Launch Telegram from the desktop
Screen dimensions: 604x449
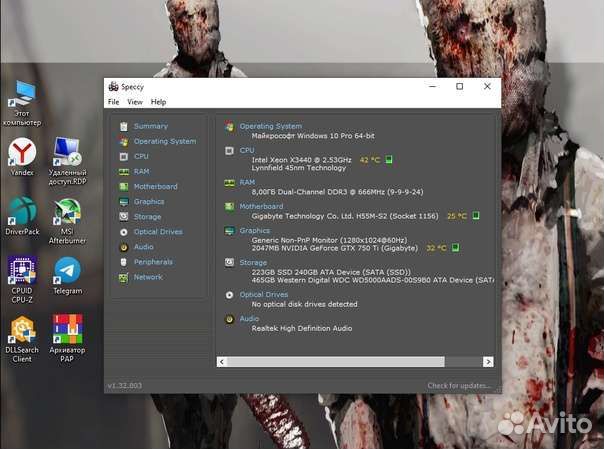[x=68, y=274]
